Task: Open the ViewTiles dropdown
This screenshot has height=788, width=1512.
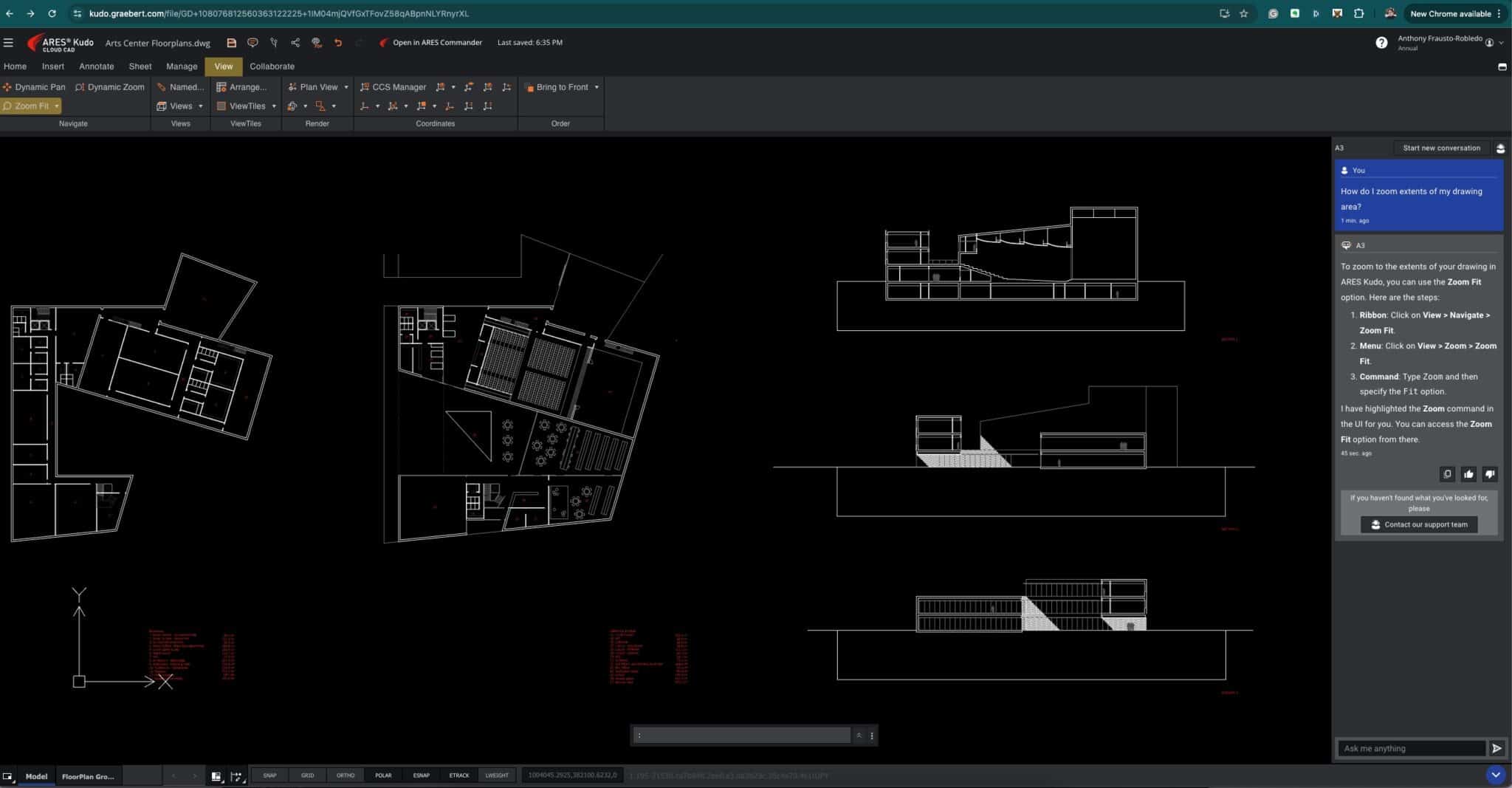Action: coord(273,106)
